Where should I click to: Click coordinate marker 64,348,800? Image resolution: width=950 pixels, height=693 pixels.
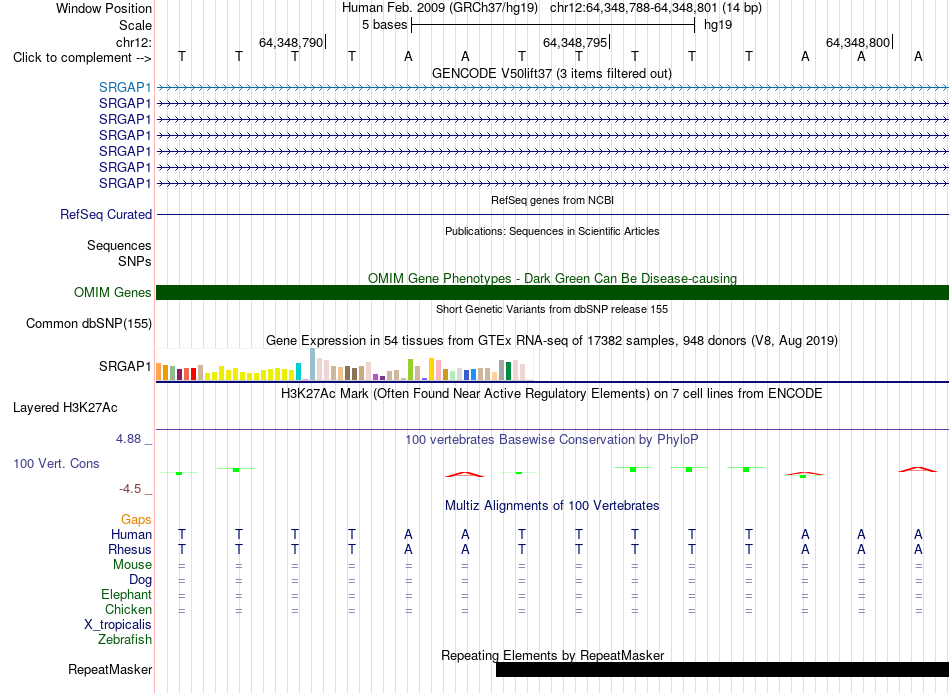click(858, 42)
